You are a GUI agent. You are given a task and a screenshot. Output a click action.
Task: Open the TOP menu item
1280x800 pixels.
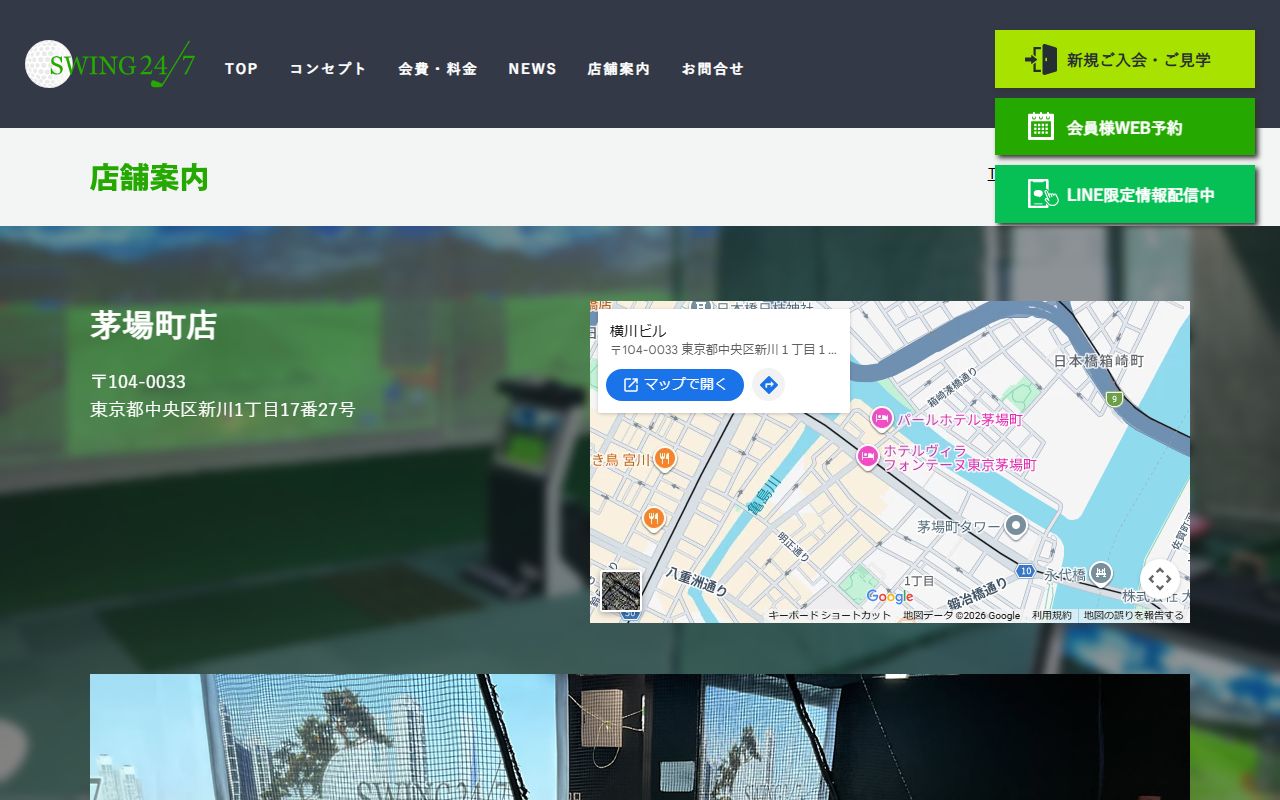click(241, 69)
